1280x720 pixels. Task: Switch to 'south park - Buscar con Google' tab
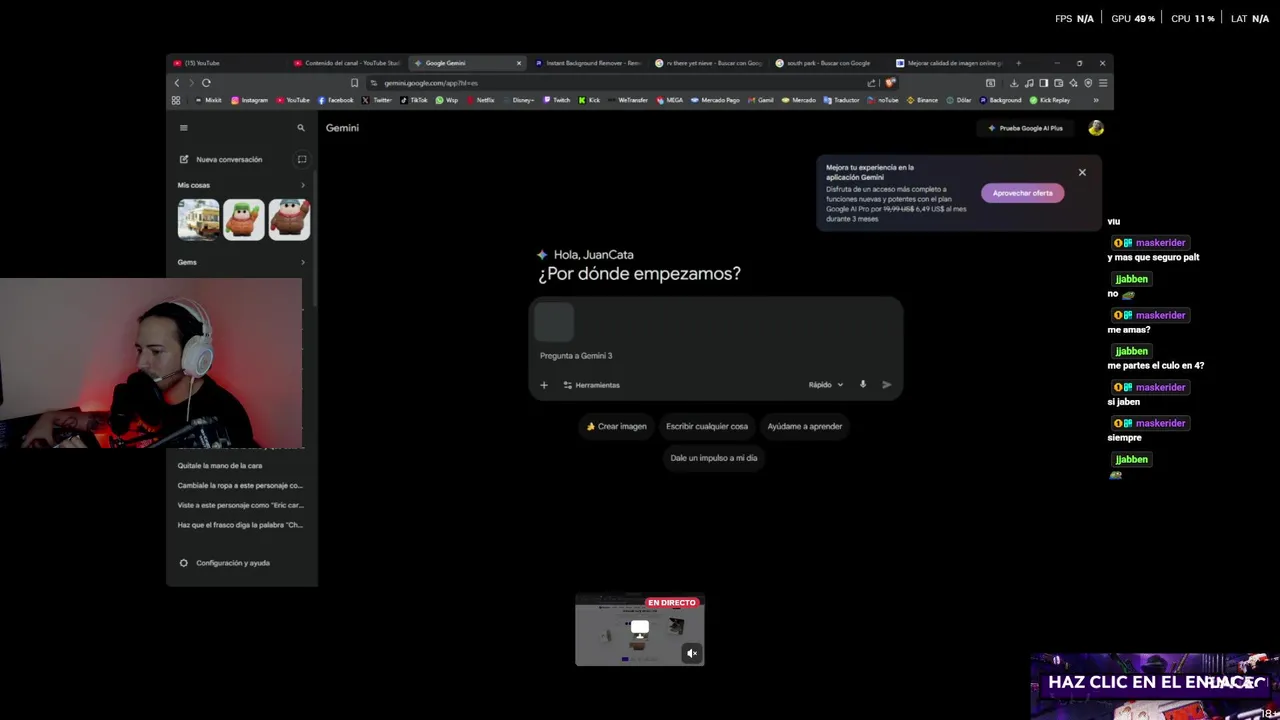point(829,63)
